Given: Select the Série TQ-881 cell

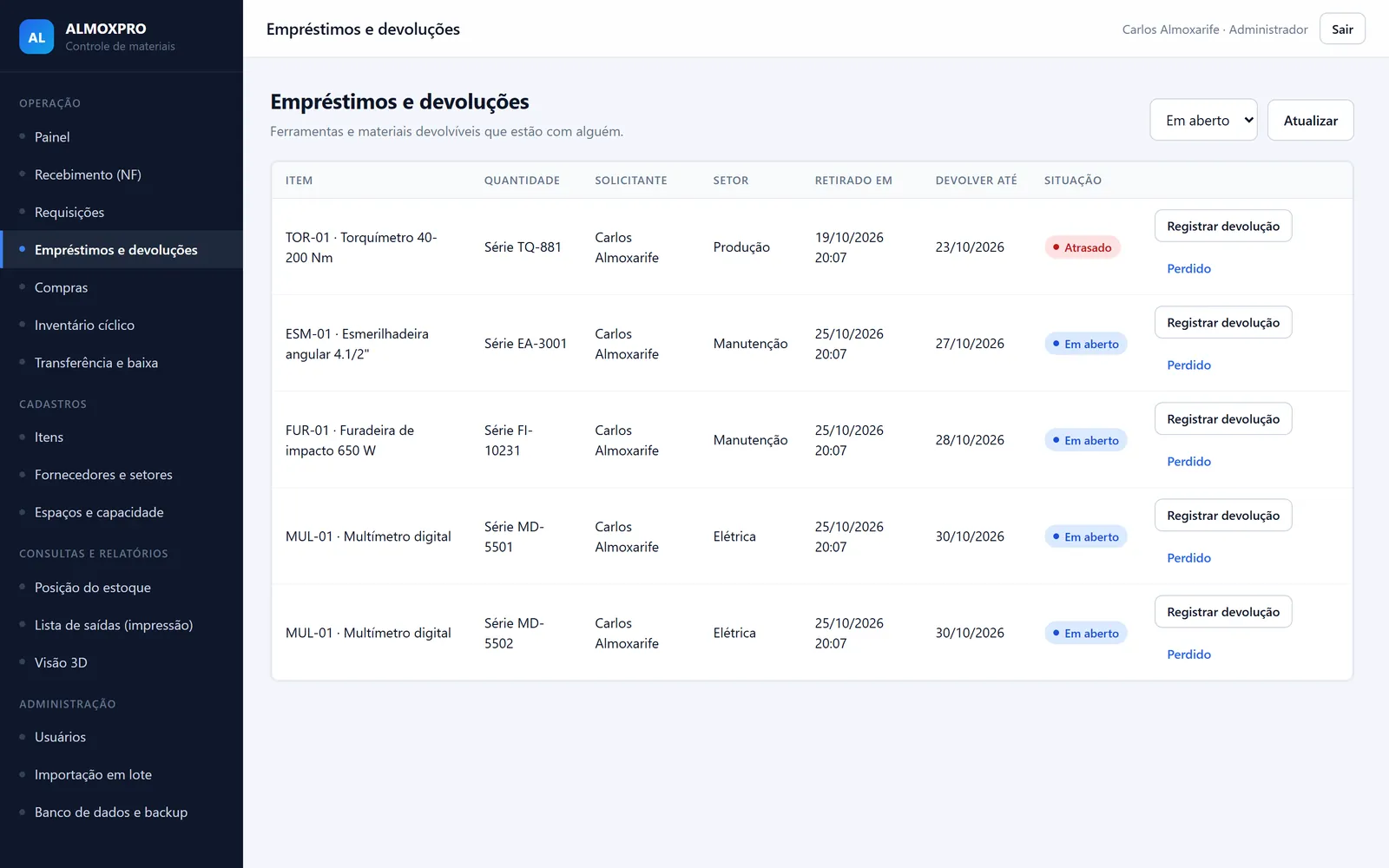Looking at the screenshot, I should tap(523, 247).
